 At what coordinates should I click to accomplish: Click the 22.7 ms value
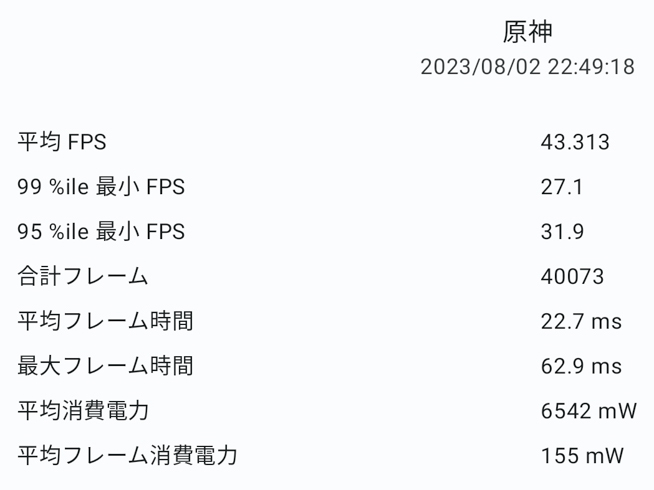click(x=581, y=321)
